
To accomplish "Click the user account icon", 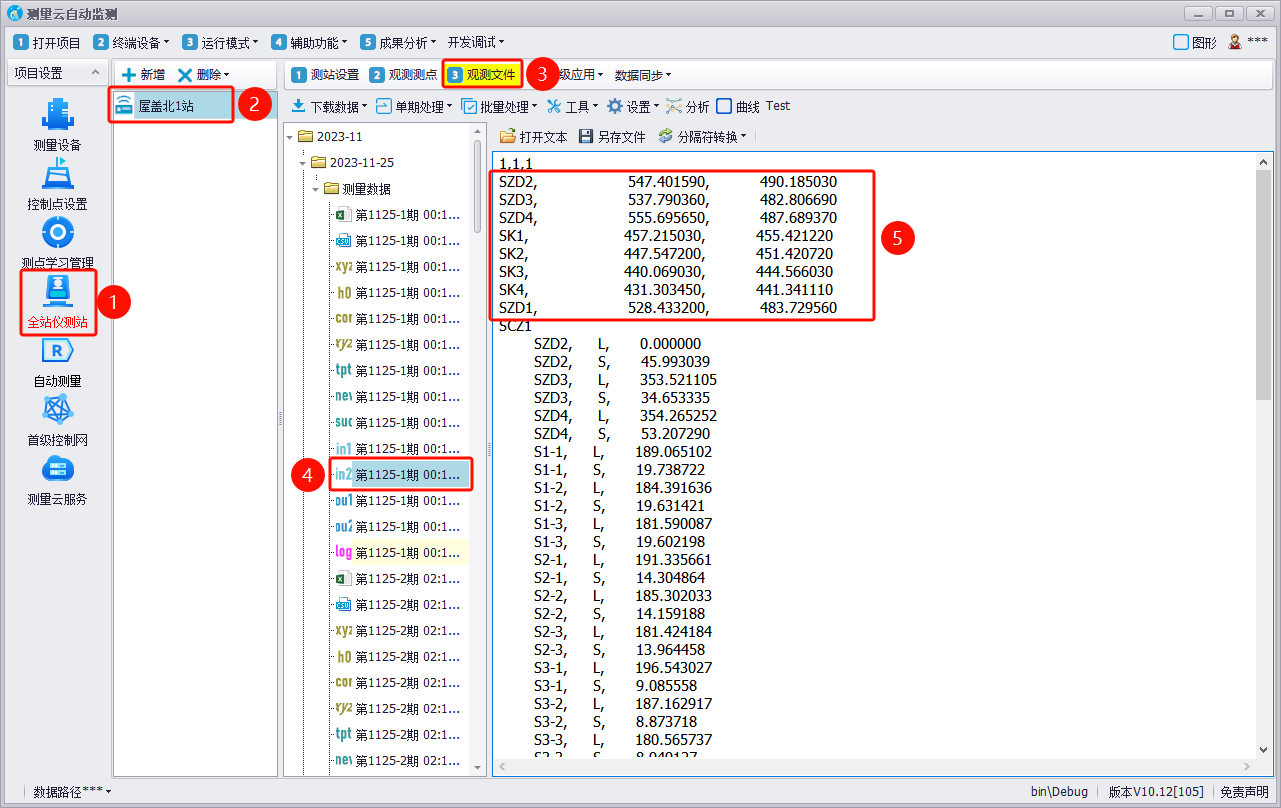I will 1235,42.
